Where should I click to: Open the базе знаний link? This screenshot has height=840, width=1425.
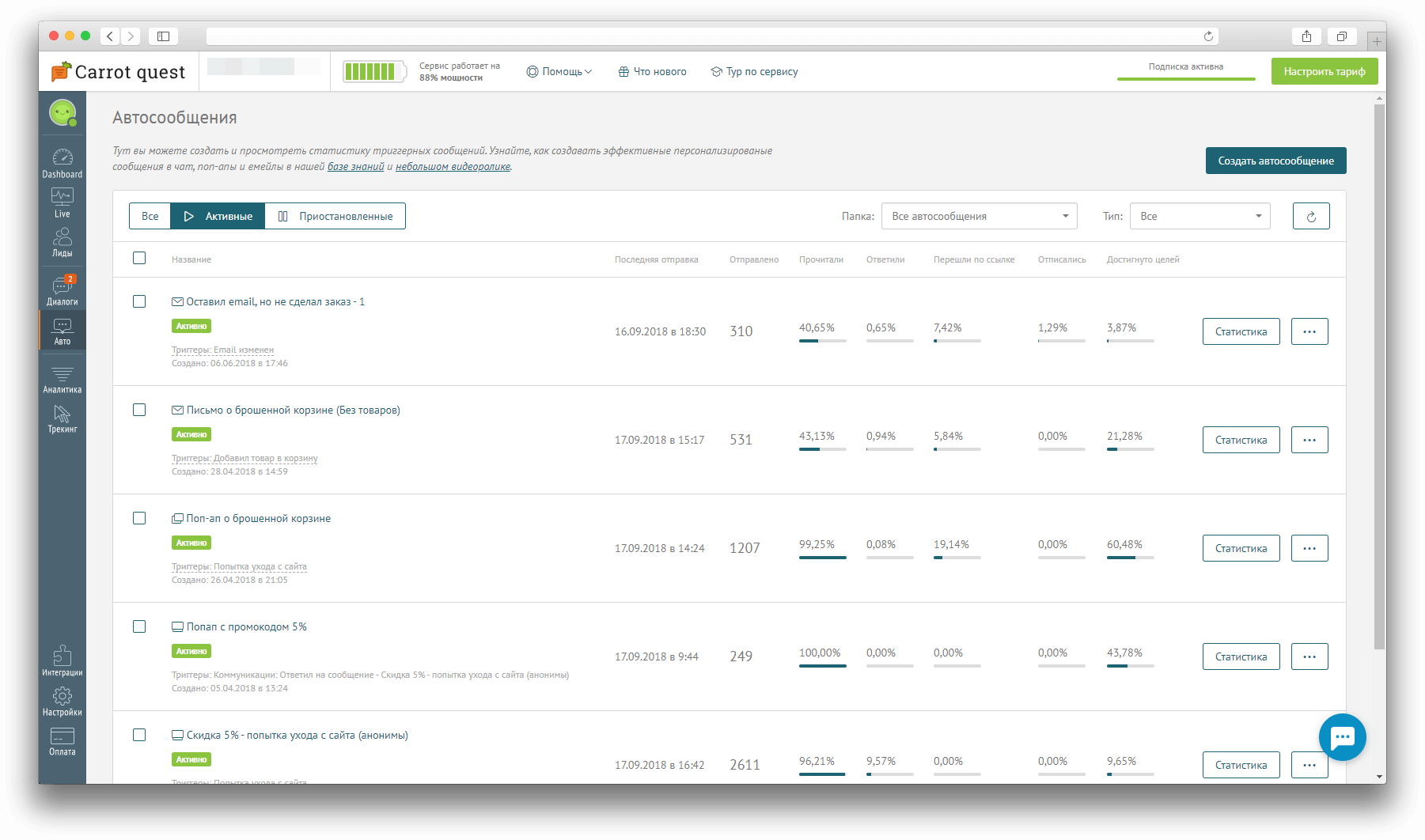coord(356,167)
